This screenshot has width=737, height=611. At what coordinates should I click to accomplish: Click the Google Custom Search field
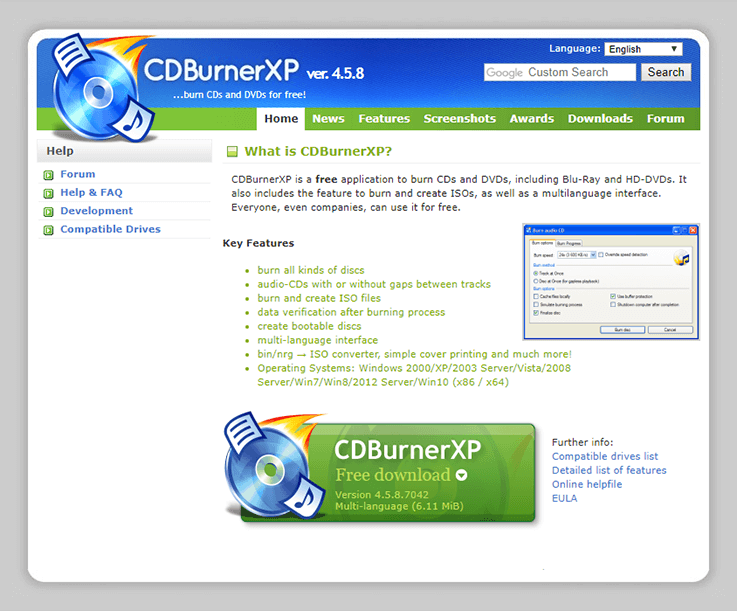point(559,72)
